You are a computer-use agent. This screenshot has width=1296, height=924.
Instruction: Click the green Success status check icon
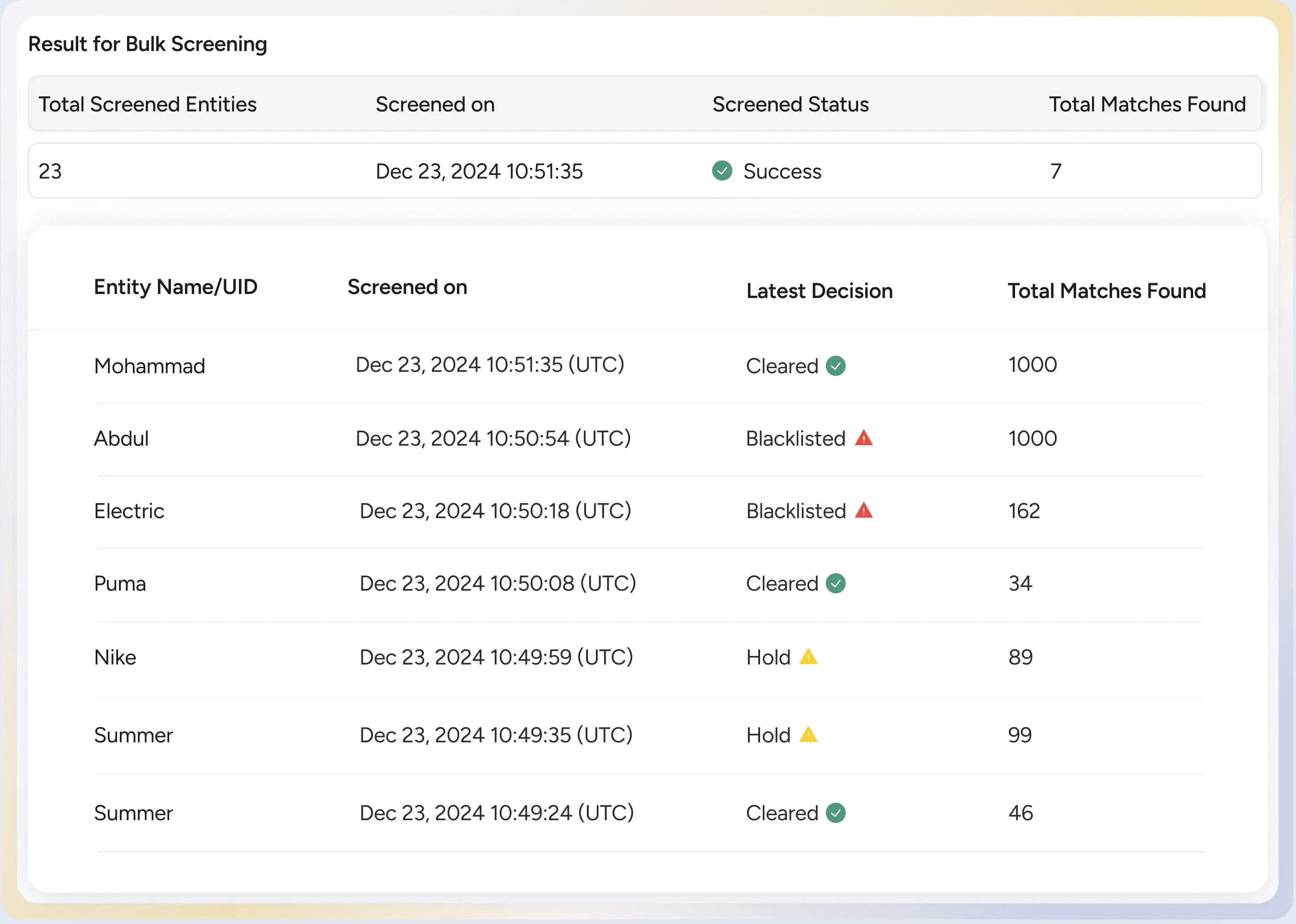722,170
